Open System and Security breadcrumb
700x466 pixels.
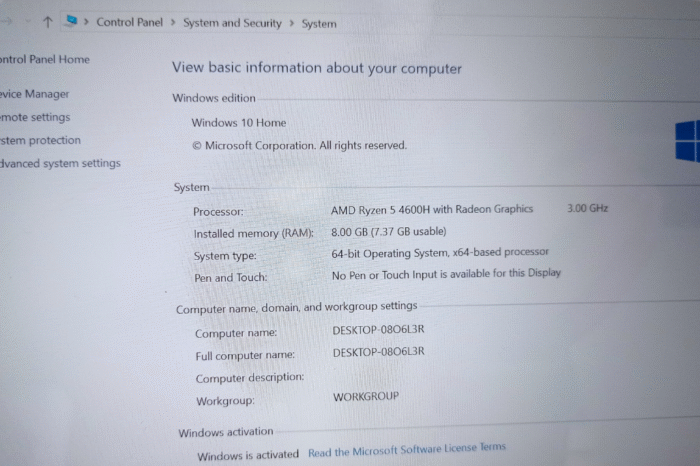point(232,23)
